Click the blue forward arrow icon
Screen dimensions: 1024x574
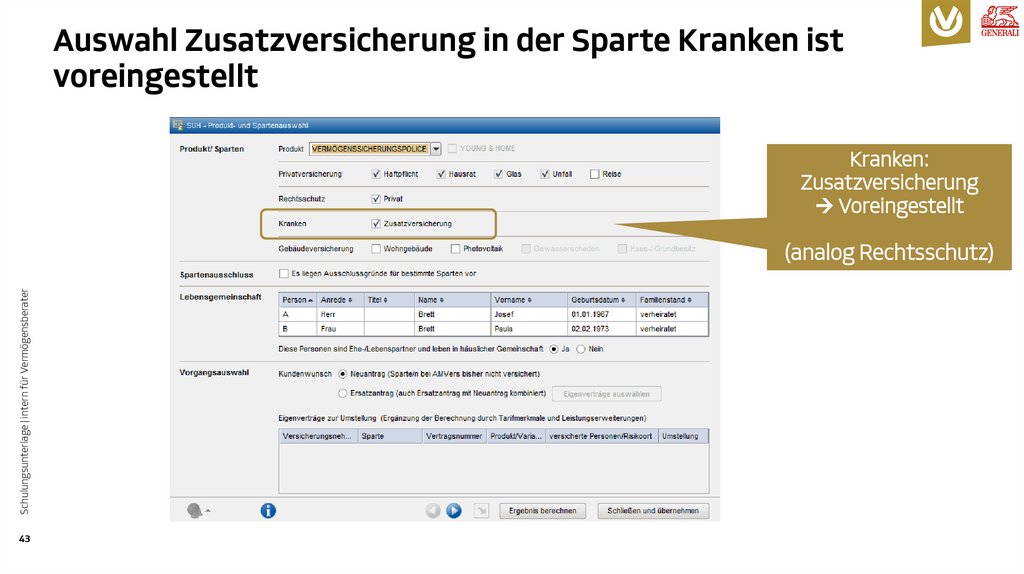click(454, 511)
